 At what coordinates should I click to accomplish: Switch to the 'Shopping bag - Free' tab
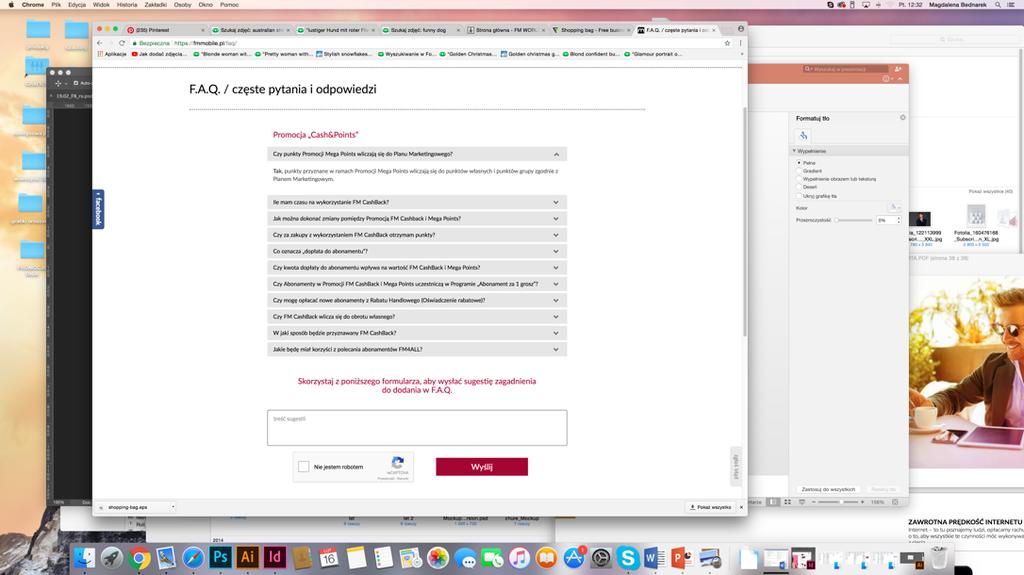click(x=591, y=30)
